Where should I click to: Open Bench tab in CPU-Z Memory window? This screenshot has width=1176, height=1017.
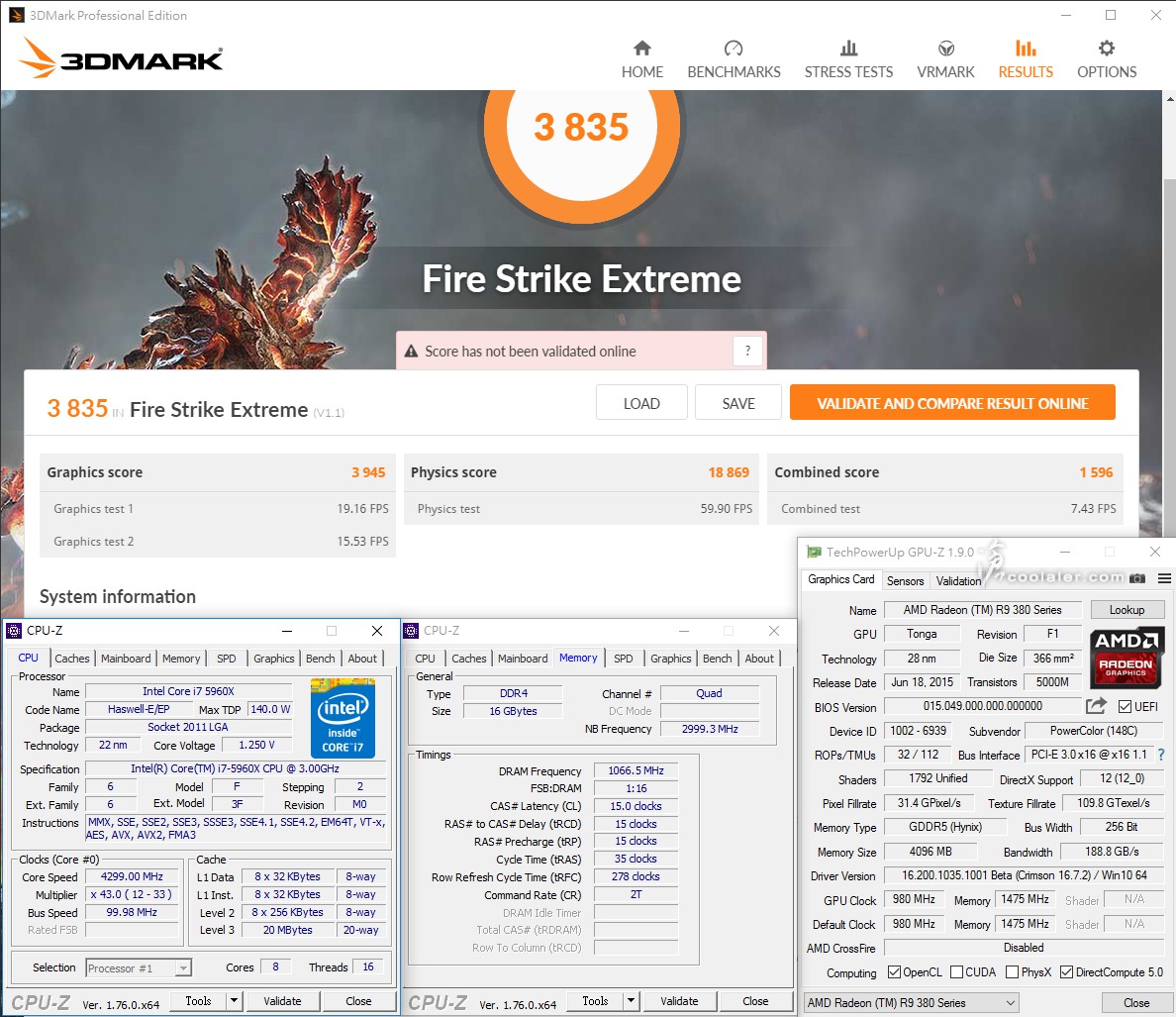tap(717, 659)
